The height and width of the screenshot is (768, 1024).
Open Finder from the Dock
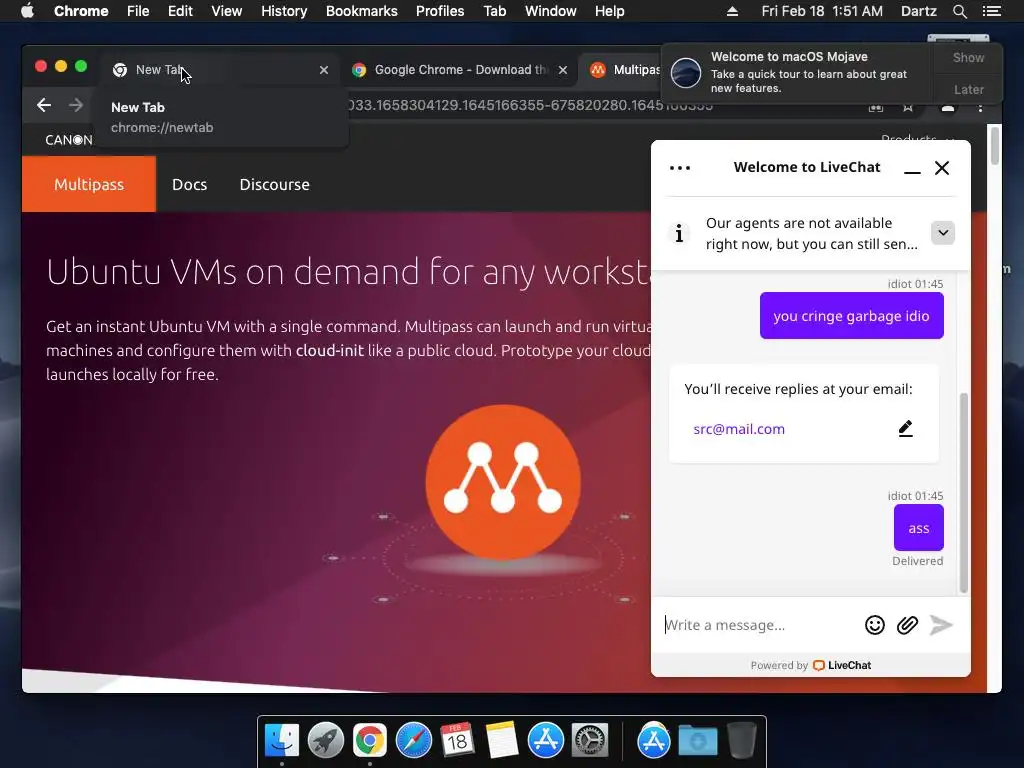[282, 741]
